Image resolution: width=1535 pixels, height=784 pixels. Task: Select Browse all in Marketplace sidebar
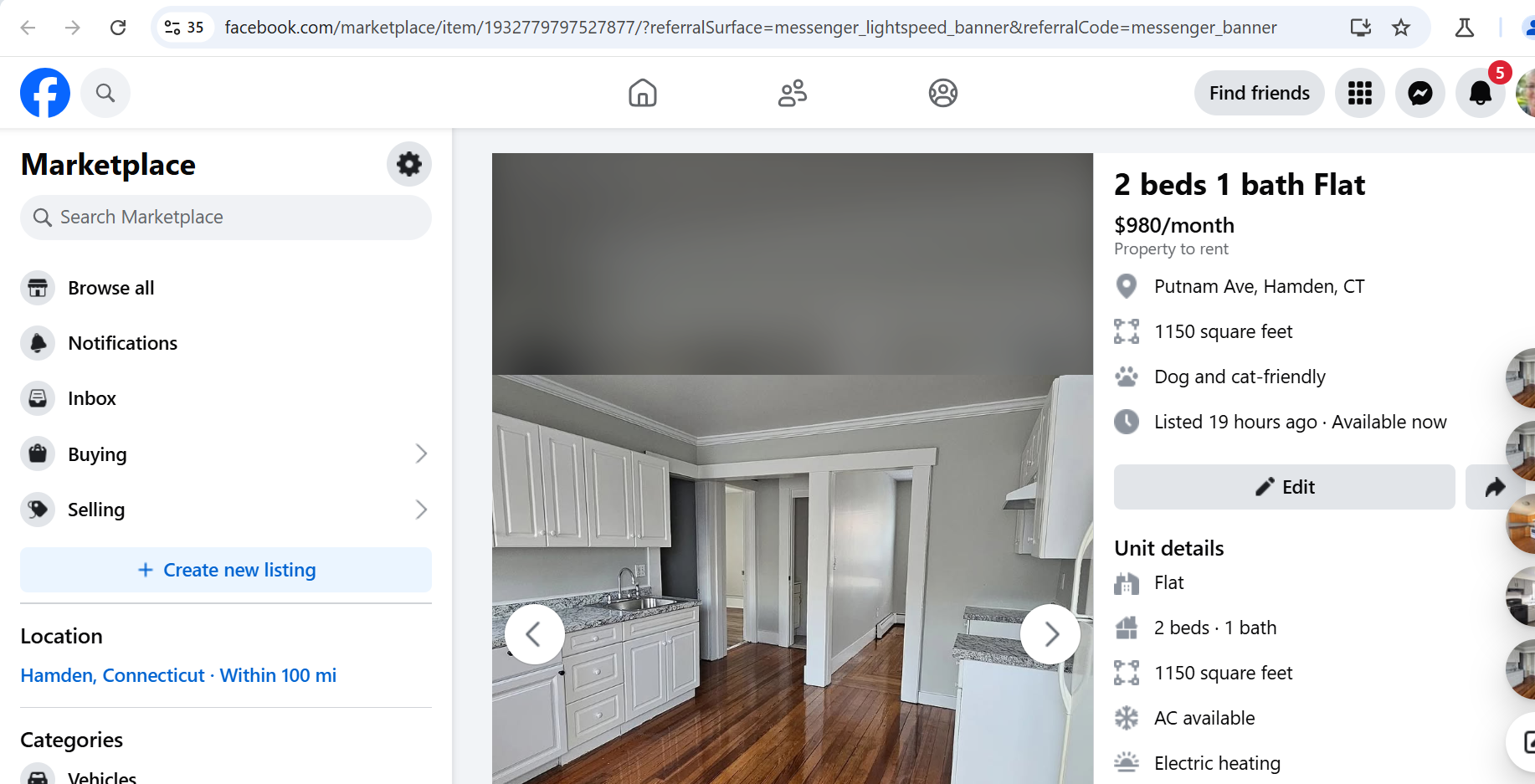point(226,288)
